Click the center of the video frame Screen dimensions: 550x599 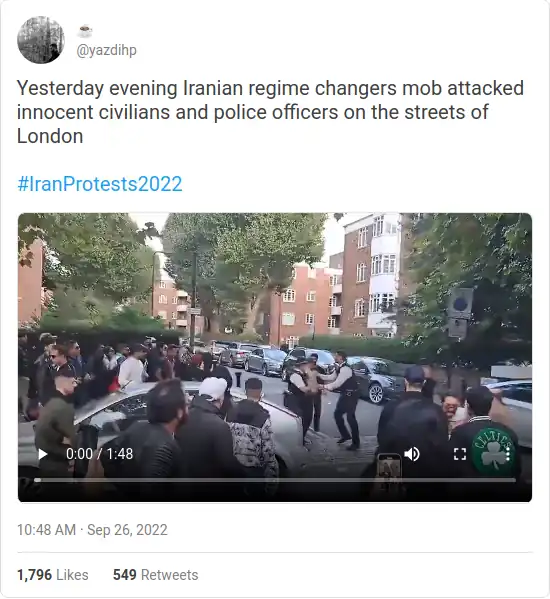275,357
